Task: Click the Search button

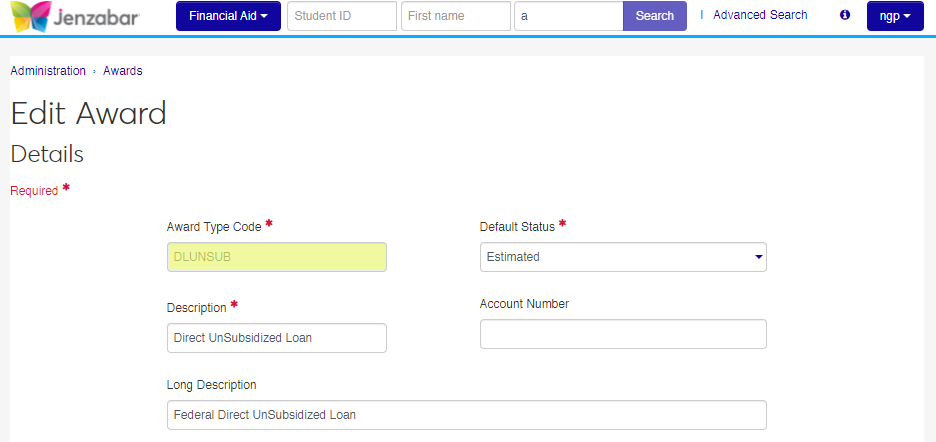Action: tap(654, 16)
